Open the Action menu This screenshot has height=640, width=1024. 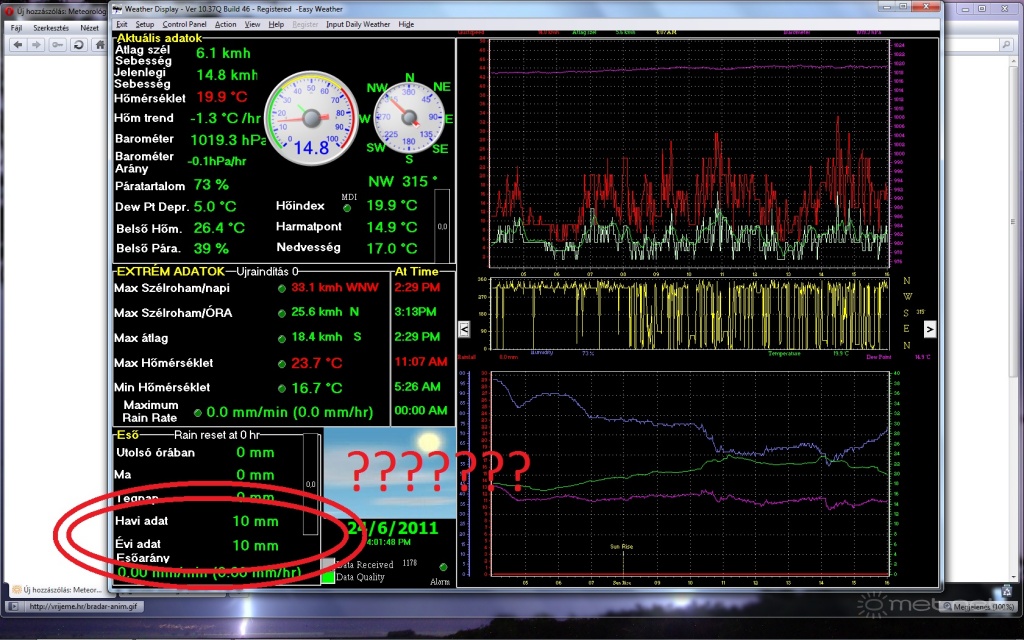(226, 23)
